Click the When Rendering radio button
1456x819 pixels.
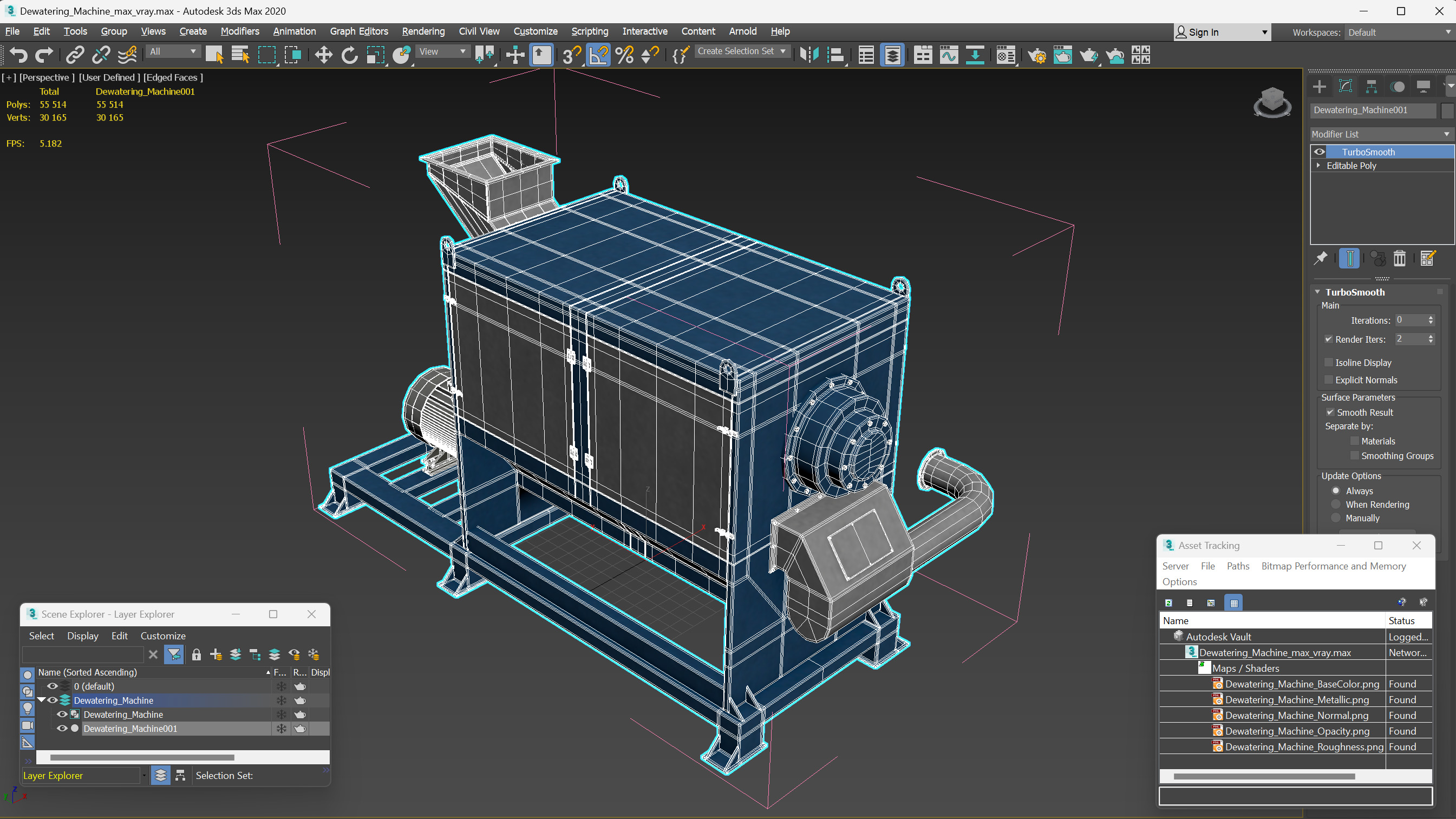pos(1336,504)
